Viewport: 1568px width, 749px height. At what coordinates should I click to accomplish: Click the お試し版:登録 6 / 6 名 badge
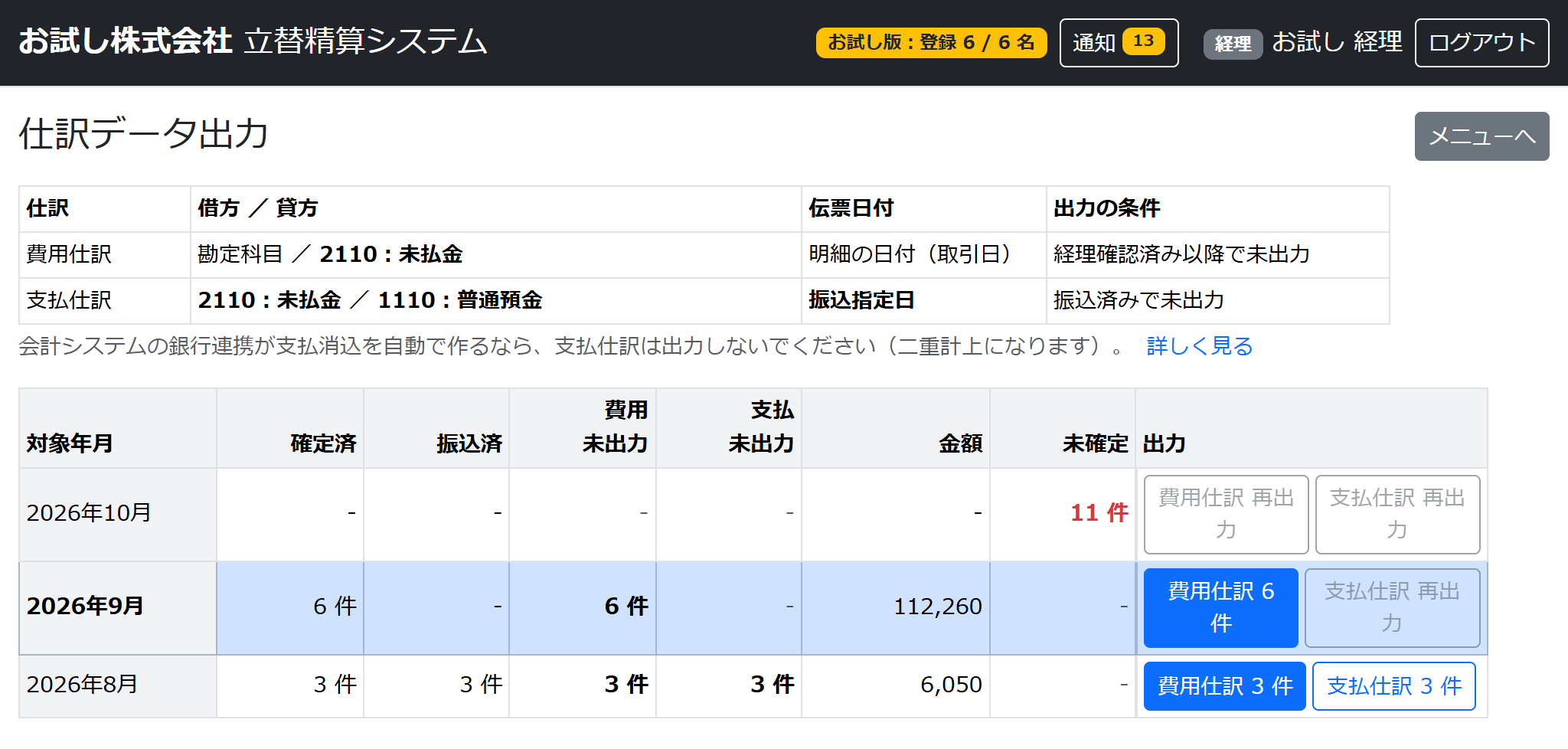(931, 43)
